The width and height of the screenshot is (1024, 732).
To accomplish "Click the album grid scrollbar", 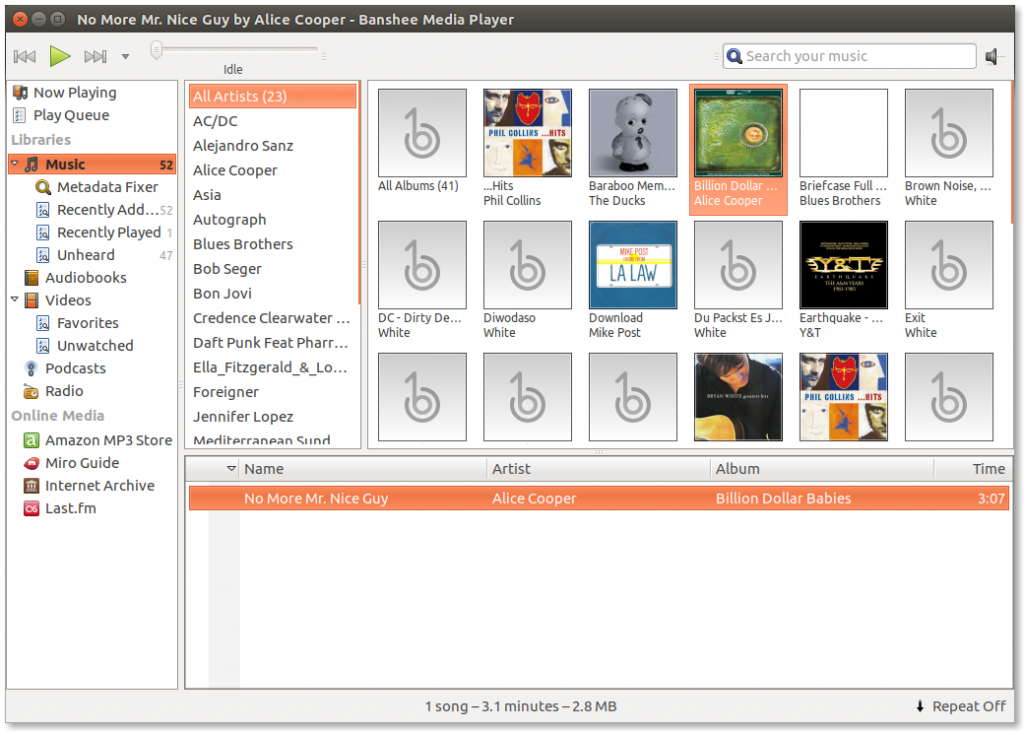I will [1012, 152].
